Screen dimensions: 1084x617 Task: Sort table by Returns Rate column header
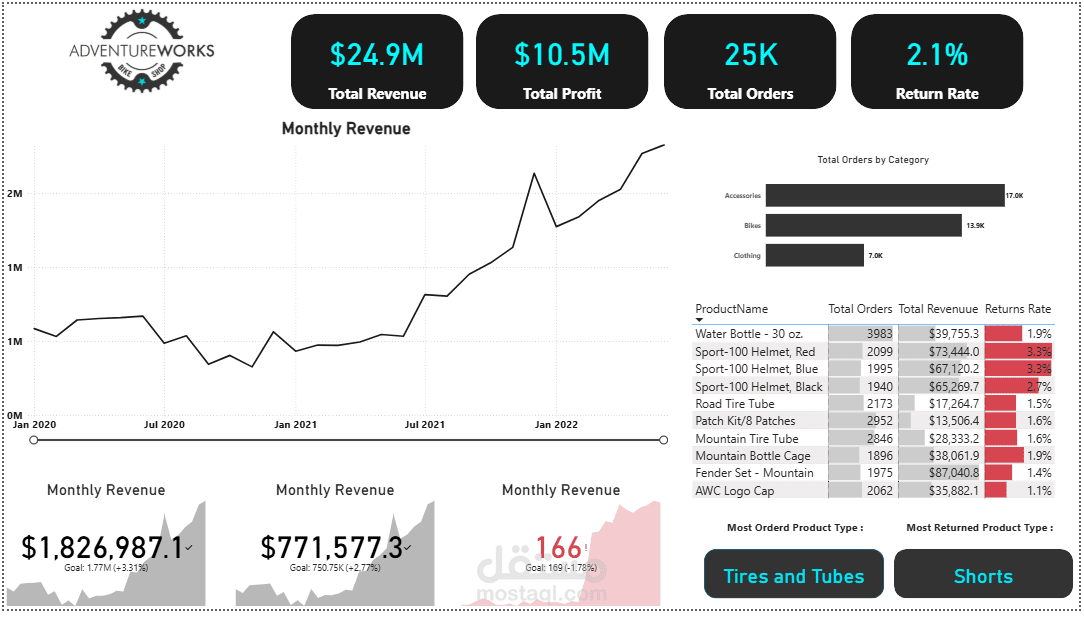point(1018,309)
